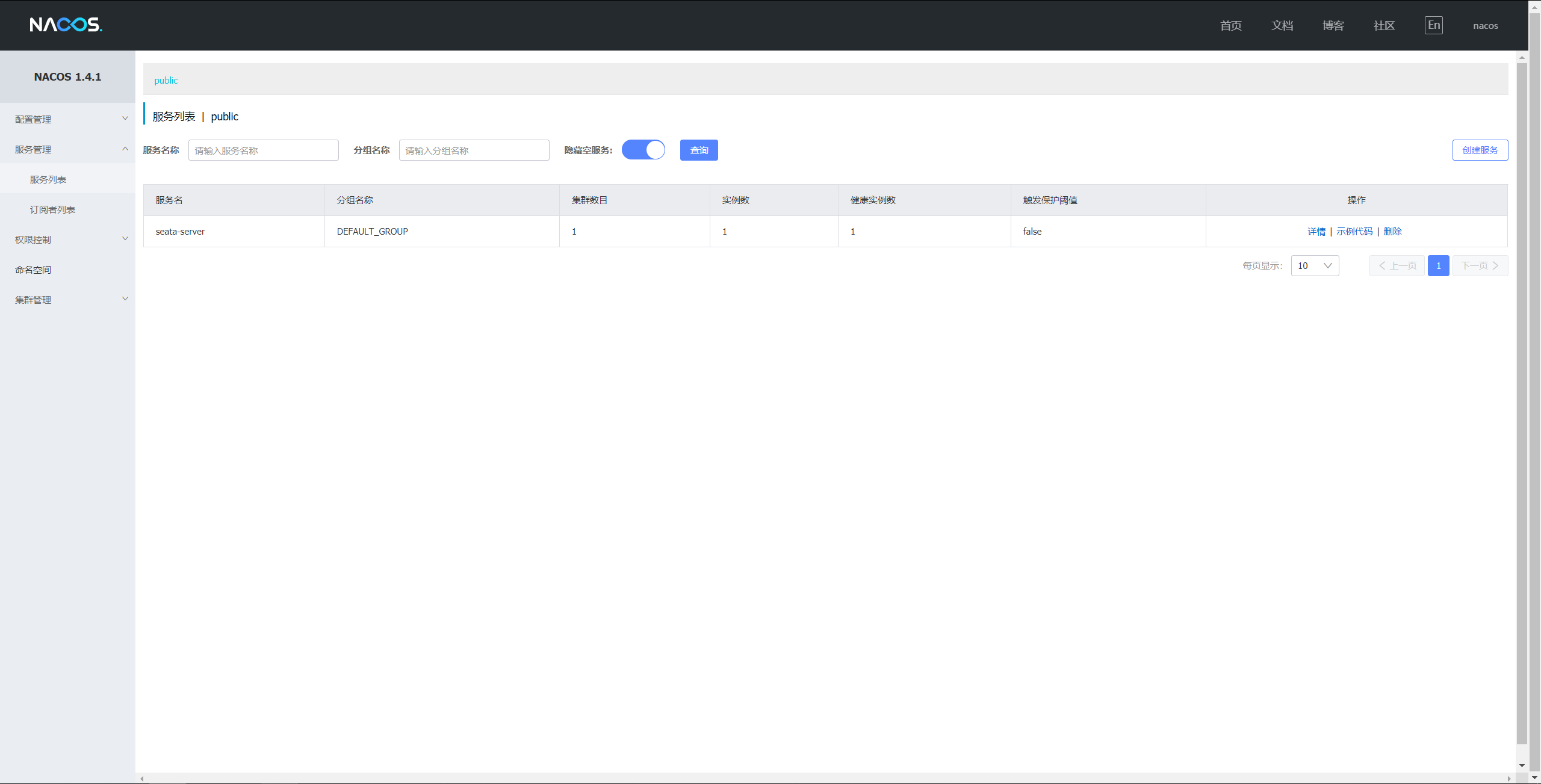Click the 服务名称 input field
This screenshot has height=784, width=1541.
pyautogui.click(x=263, y=150)
